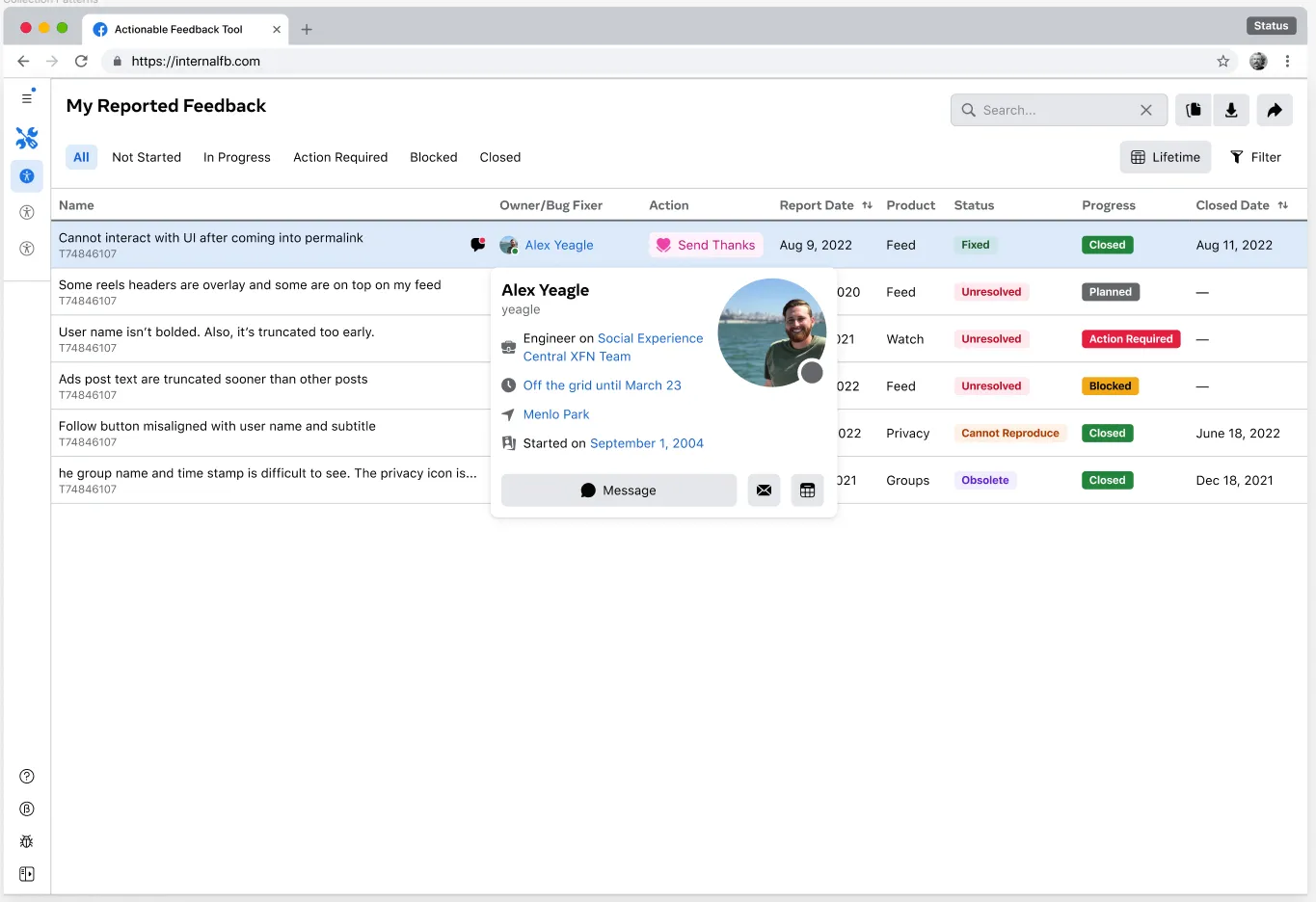Click the unread comment icon in first row
The width and height of the screenshot is (1316, 902).
(478, 245)
